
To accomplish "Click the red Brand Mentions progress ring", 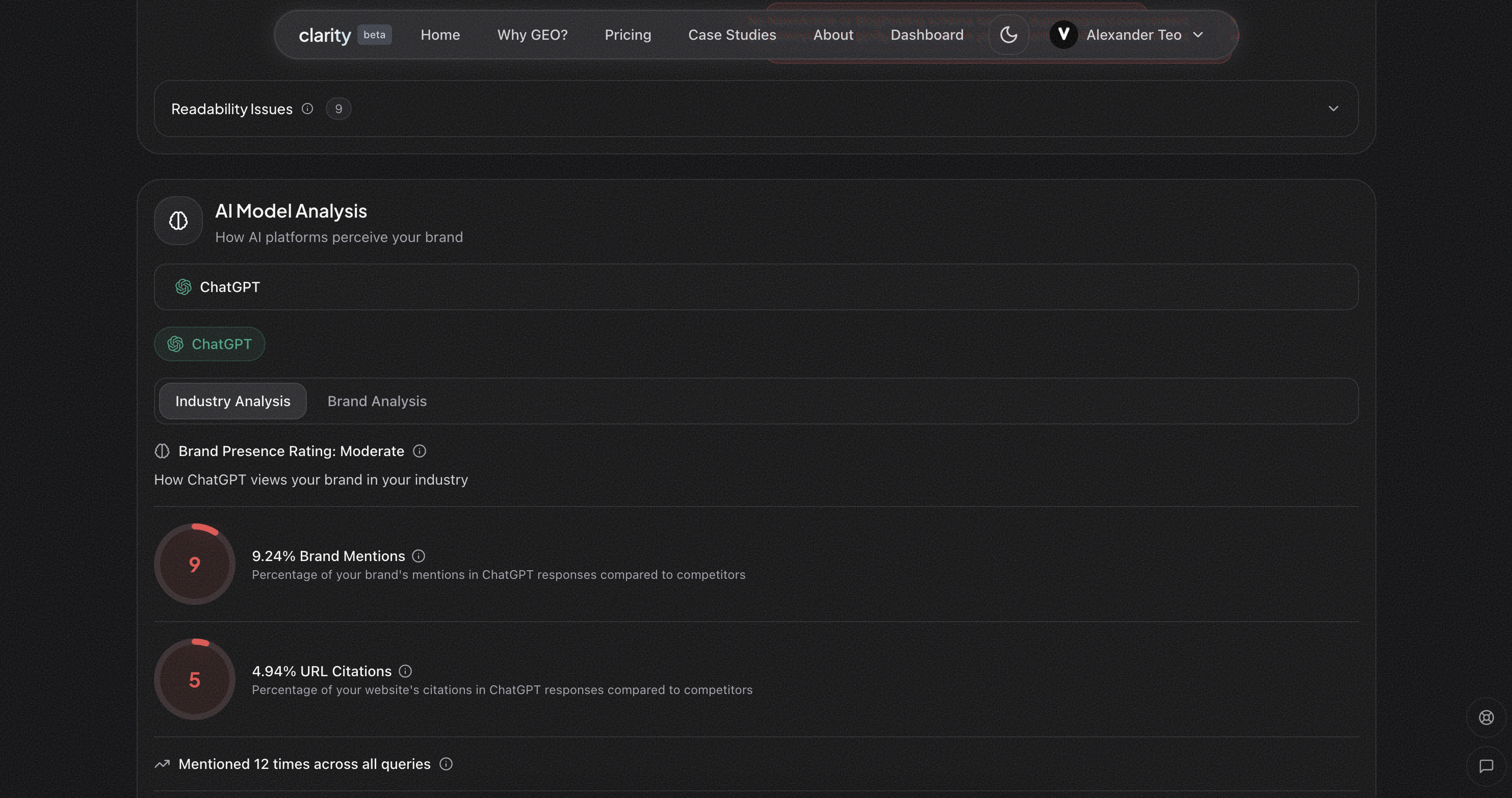I will pos(194,564).
